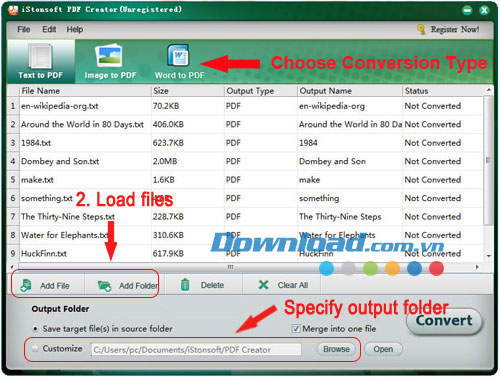Sort by the File Name column header

tap(85, 91)
